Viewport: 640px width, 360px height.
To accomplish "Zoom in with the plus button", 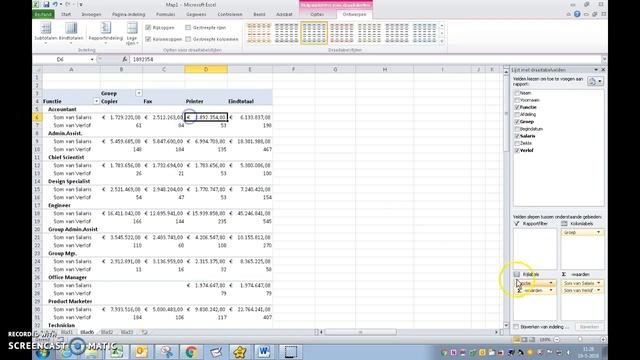I will point(603,340).
